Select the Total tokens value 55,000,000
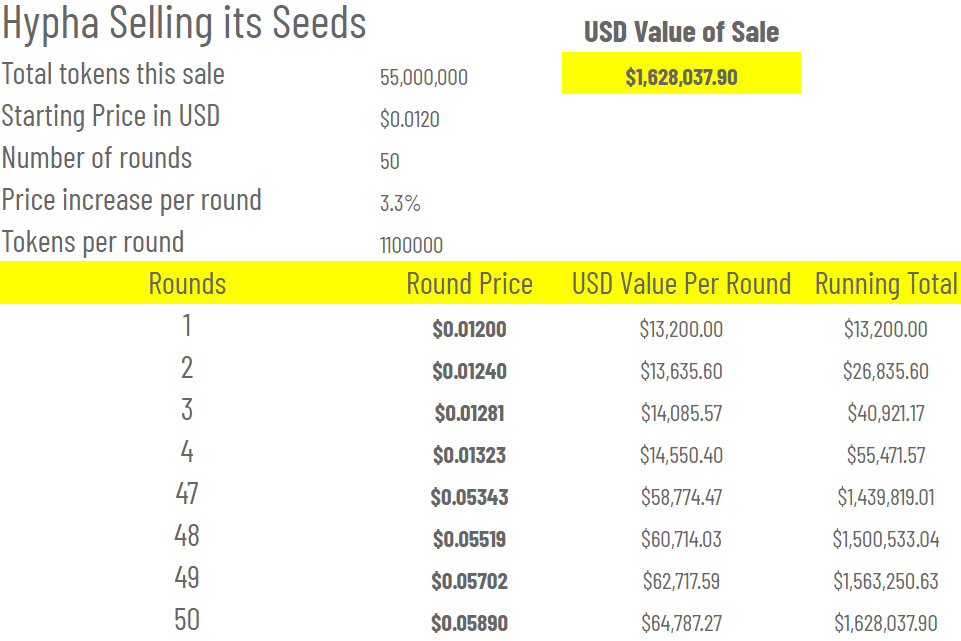The width and height of the screenshot is (961, 641). point(423,78)
